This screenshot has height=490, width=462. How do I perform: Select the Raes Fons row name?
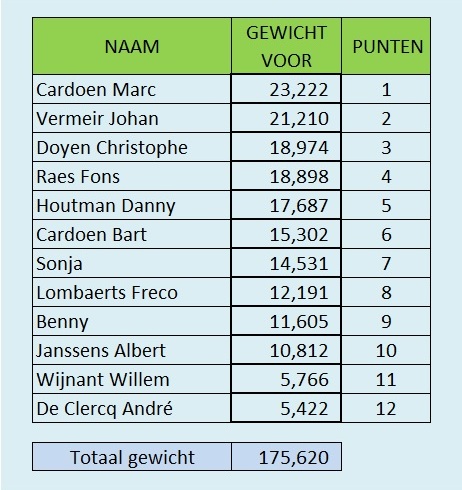[x=132, y=176]
